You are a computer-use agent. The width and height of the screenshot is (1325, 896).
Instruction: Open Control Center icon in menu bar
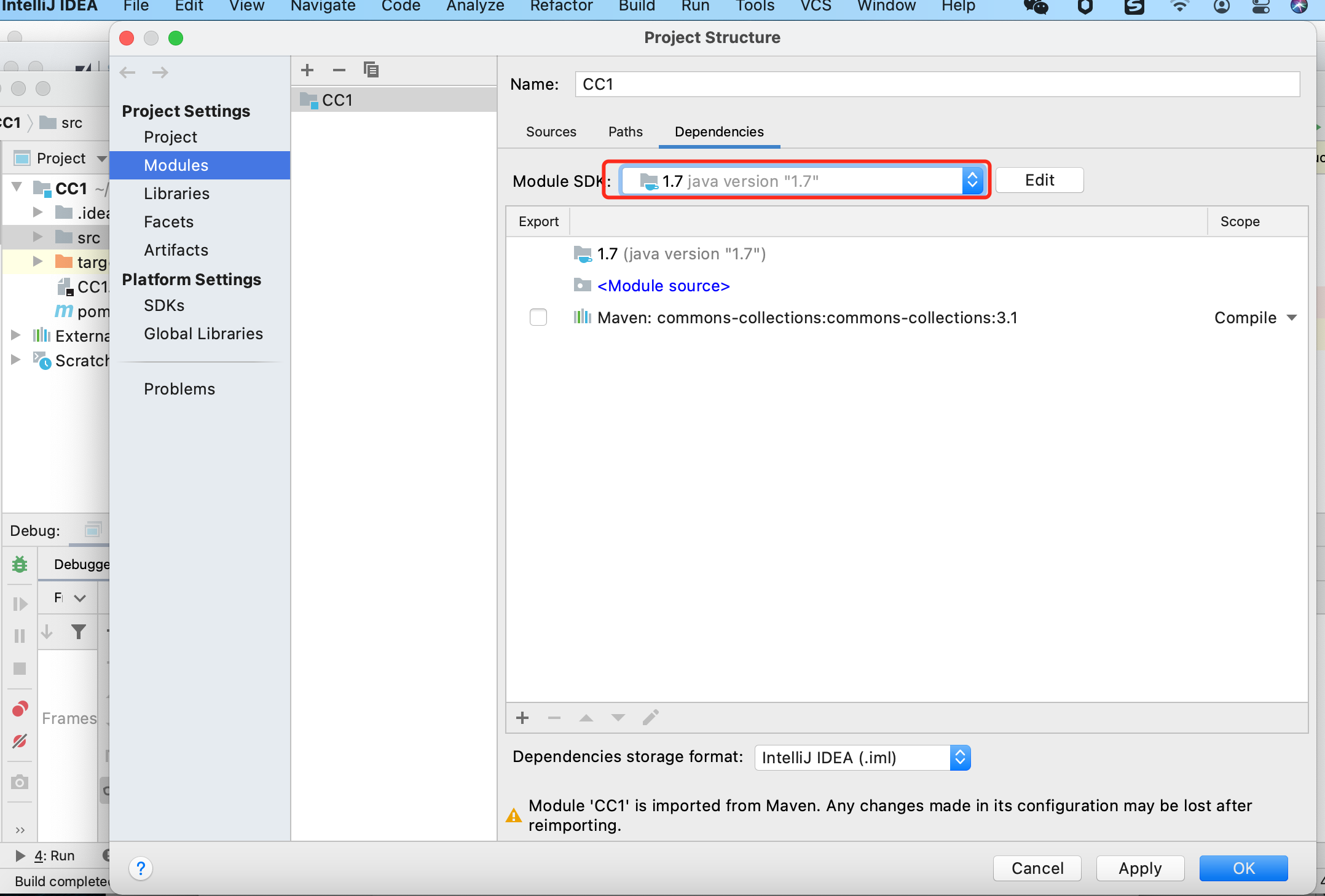click(1261, 7)
